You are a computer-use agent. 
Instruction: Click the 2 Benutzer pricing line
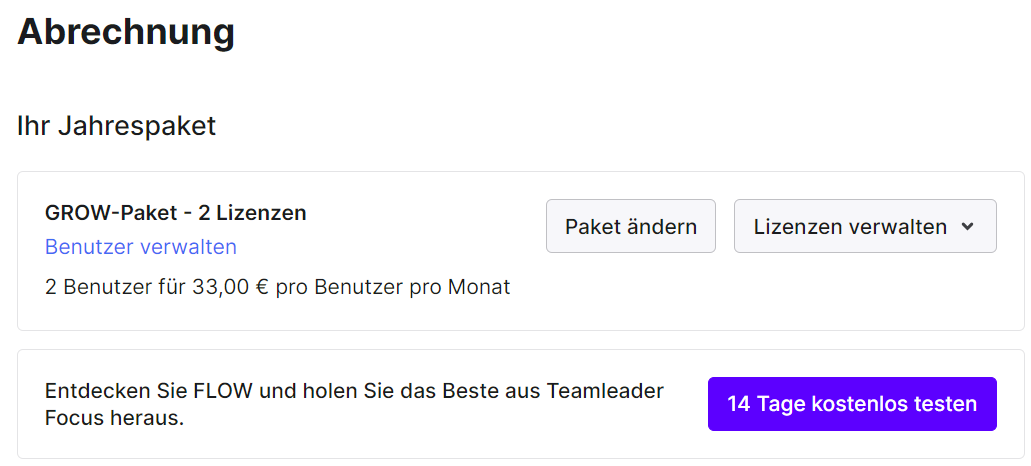click(277, 287)
